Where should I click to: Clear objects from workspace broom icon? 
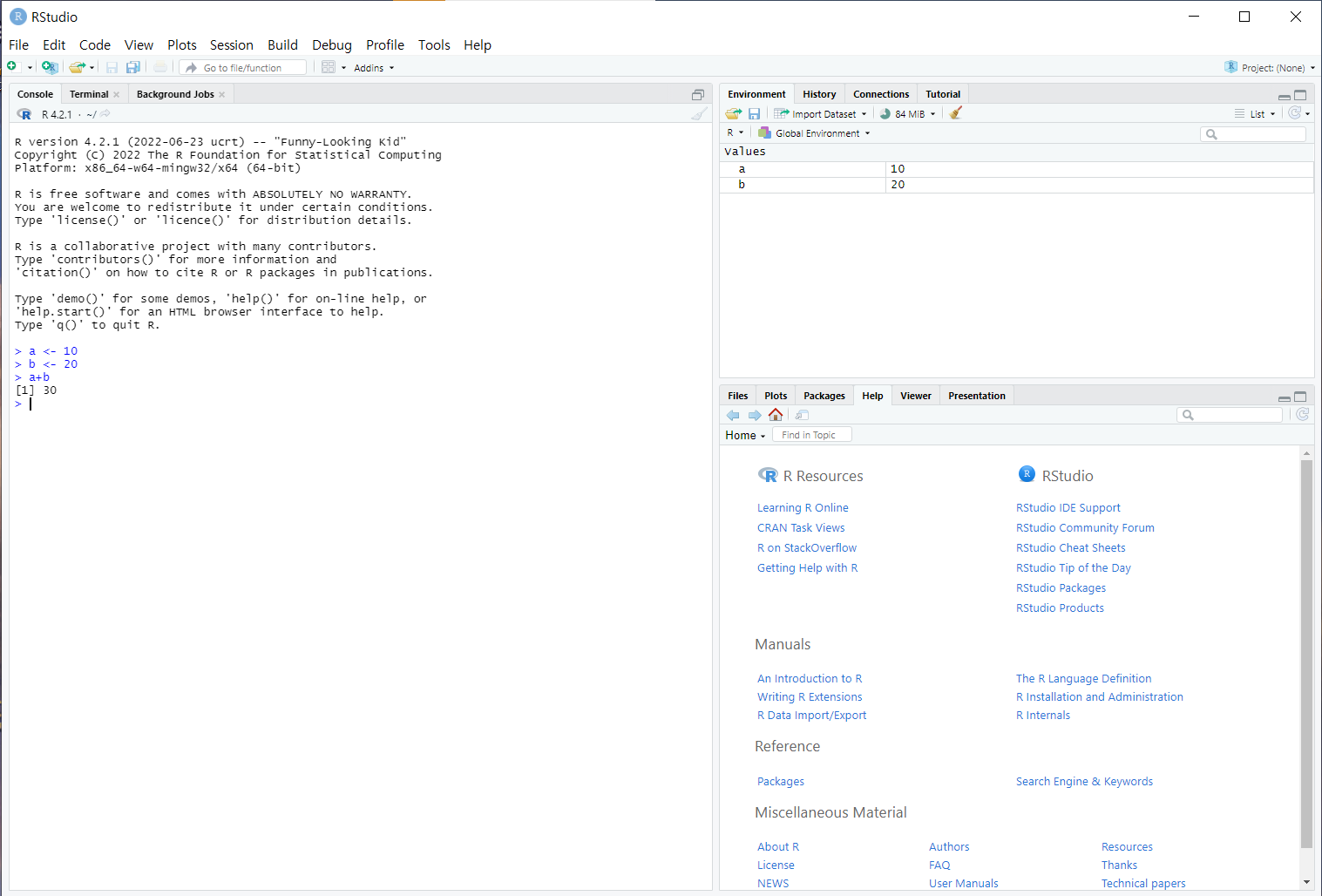pyautogui.click(x=956, y=113)
